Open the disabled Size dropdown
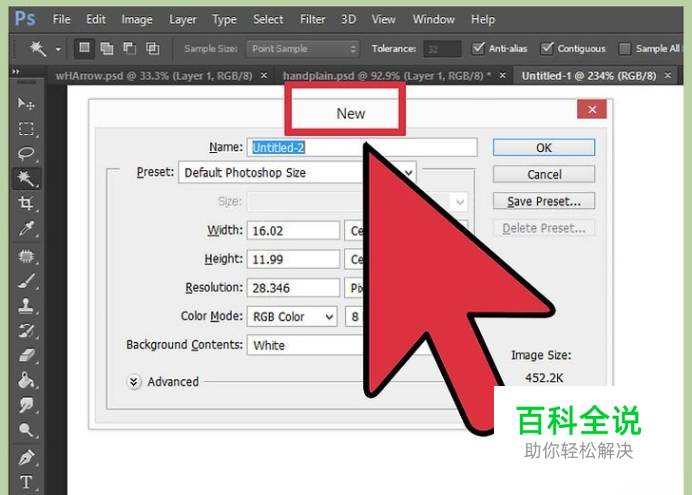The height and width of the screenshot is (495, 692). (357, 202)
